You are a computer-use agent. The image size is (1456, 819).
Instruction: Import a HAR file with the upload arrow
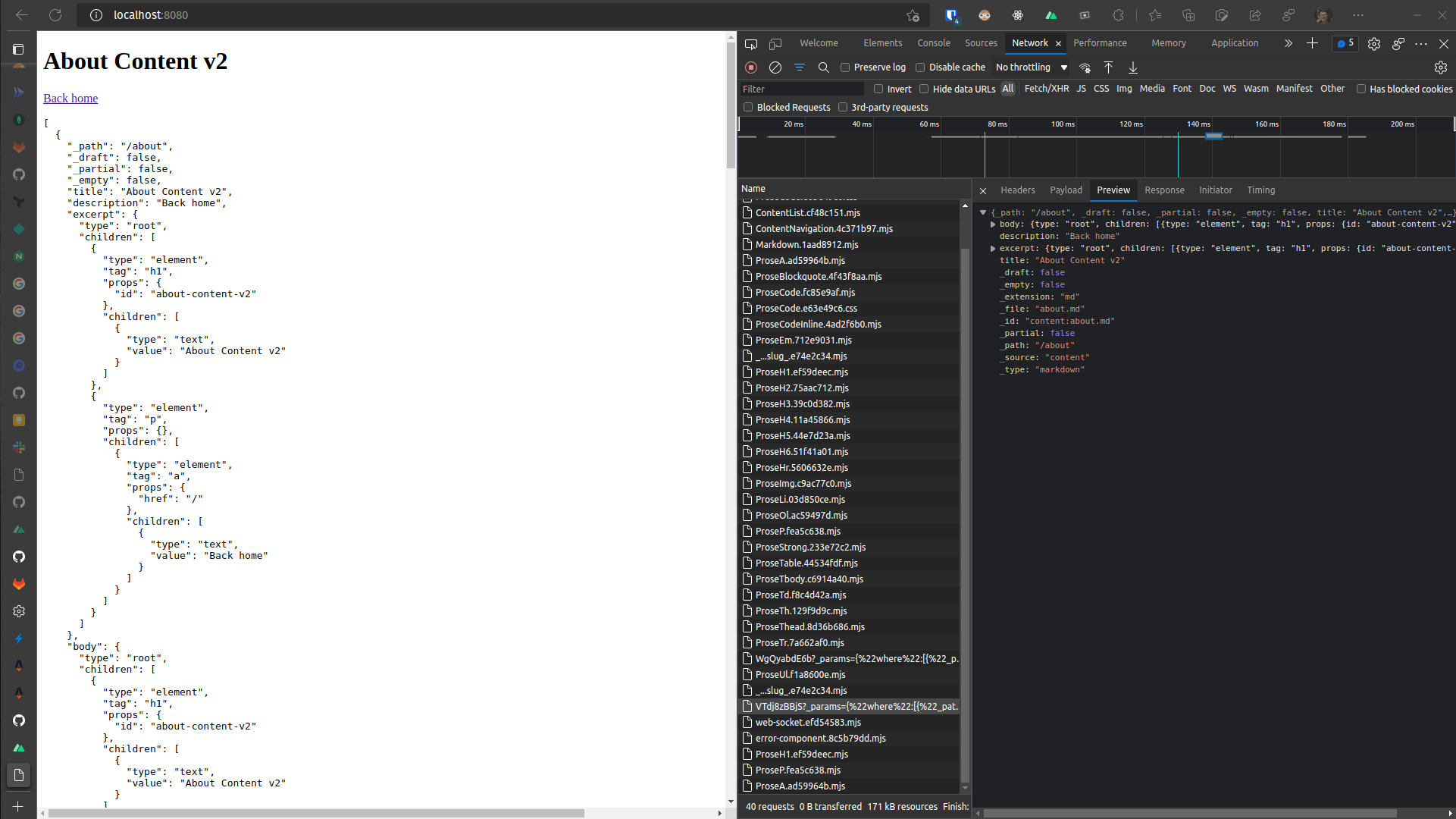[1108, 67]
